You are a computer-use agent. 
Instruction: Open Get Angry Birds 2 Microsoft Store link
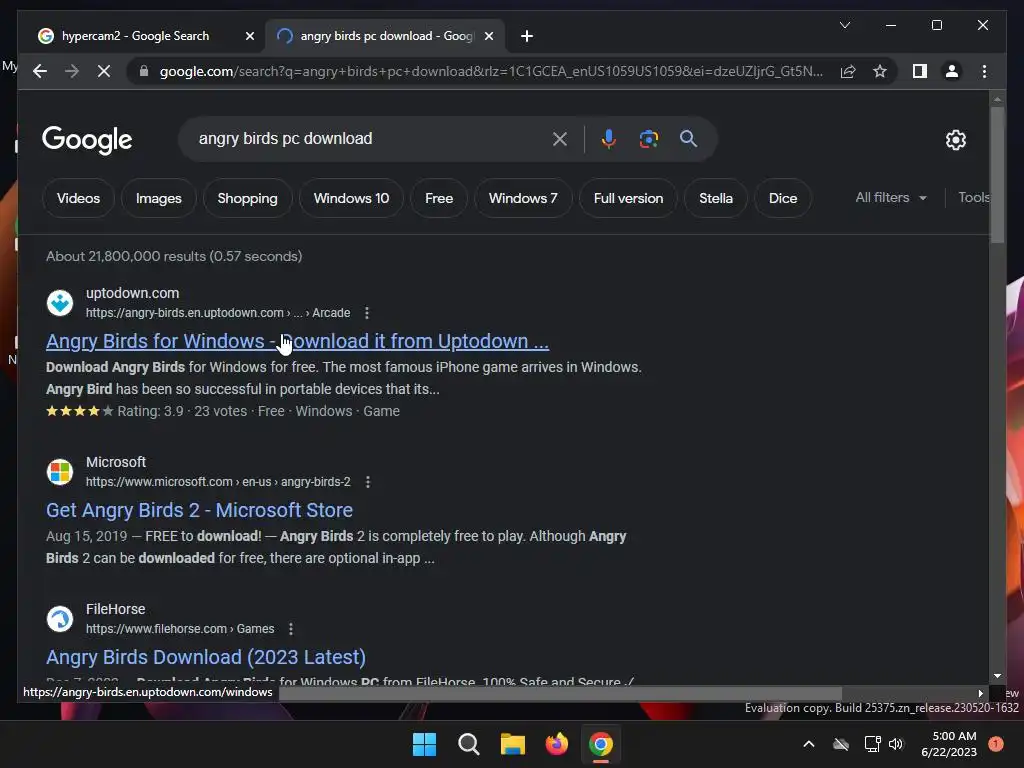pyautogui.click(x=199, y=510)
